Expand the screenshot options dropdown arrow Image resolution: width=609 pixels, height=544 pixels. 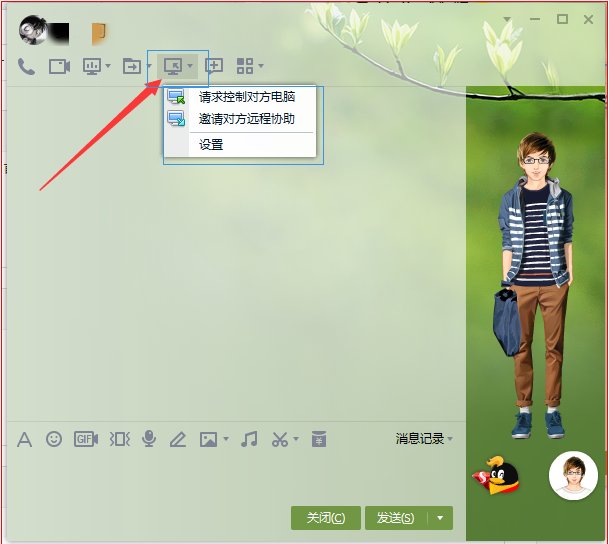click(x=296, y=439)
